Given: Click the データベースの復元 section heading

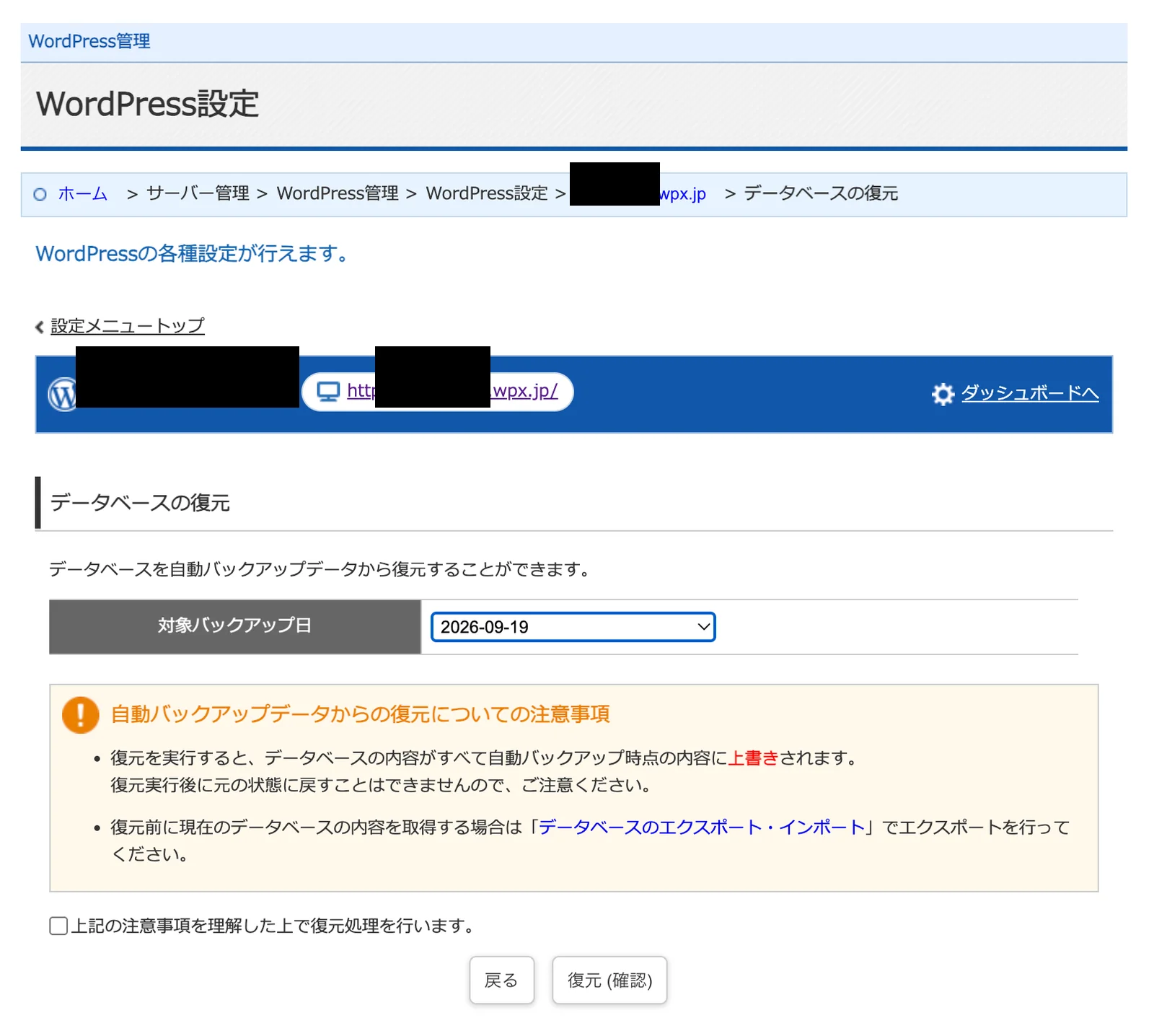Looking at the screenshot, I should point(140,503).
